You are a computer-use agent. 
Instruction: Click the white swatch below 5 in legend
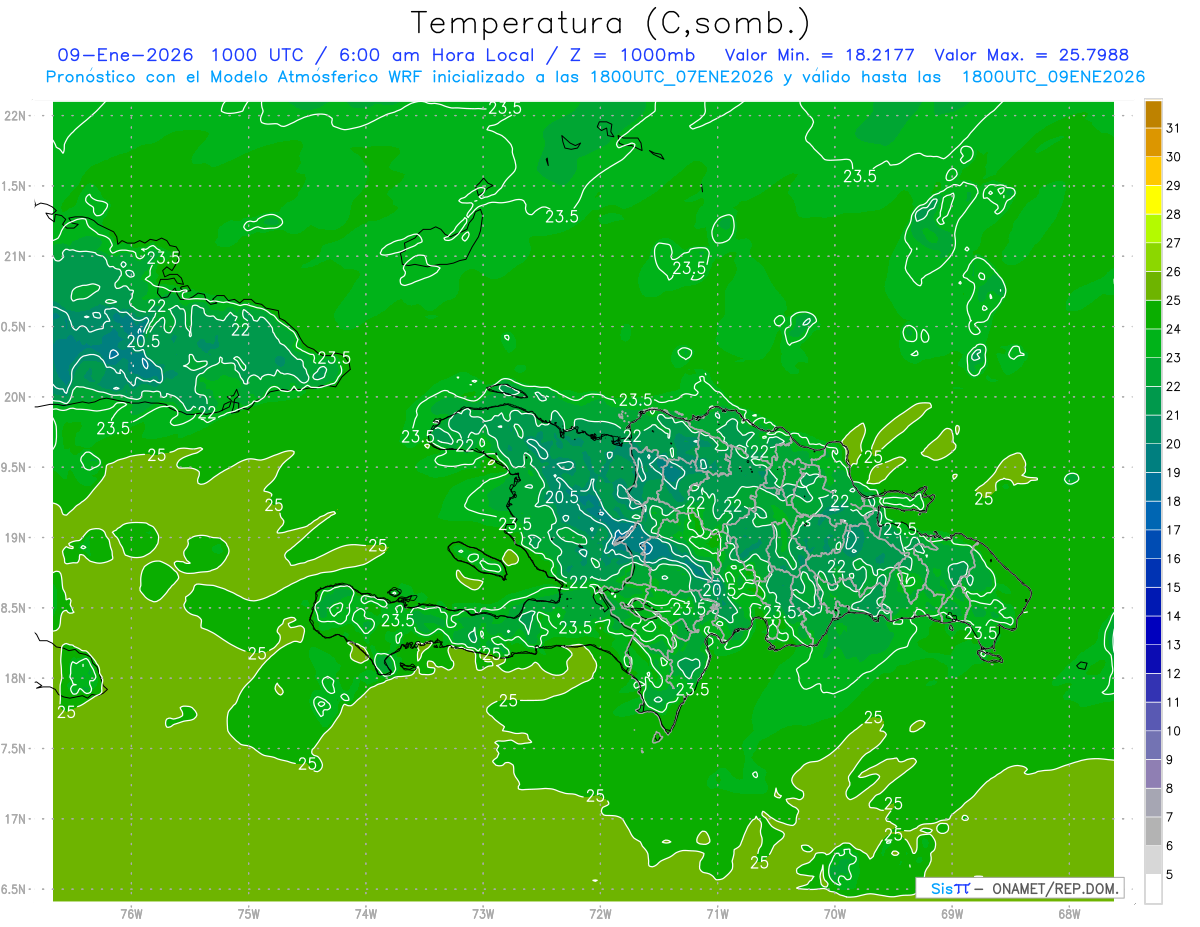1153,889
